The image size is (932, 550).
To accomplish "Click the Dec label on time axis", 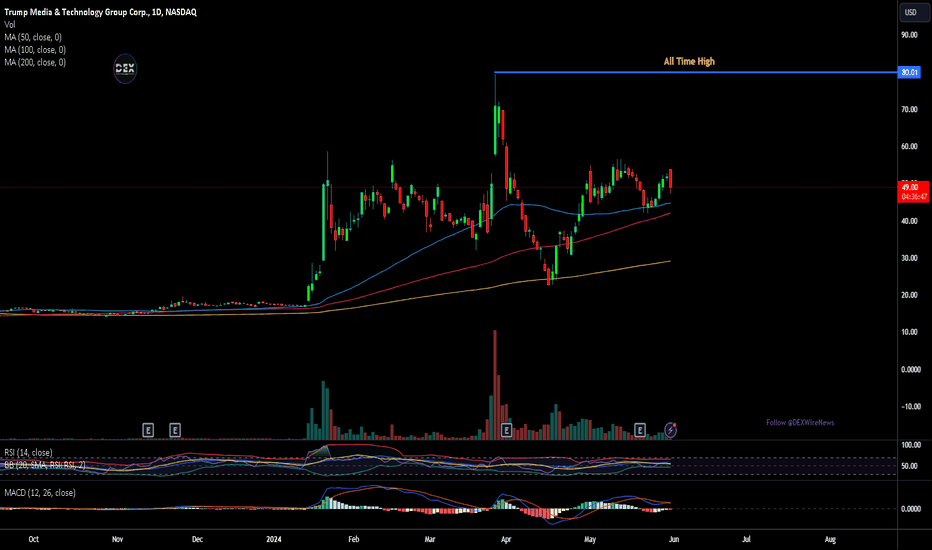I will coord(197,539).
